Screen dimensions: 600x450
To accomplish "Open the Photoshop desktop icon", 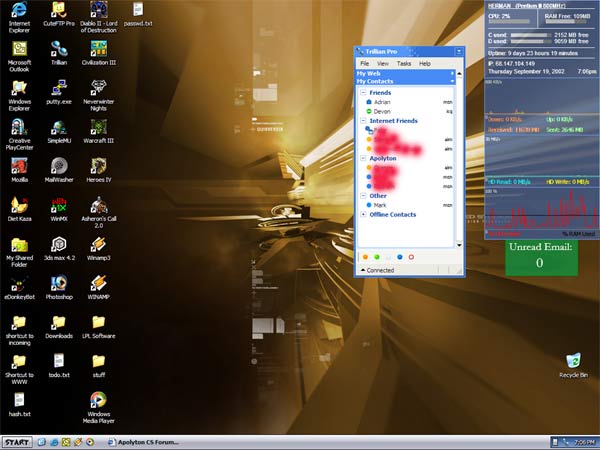I will (58, 285).
